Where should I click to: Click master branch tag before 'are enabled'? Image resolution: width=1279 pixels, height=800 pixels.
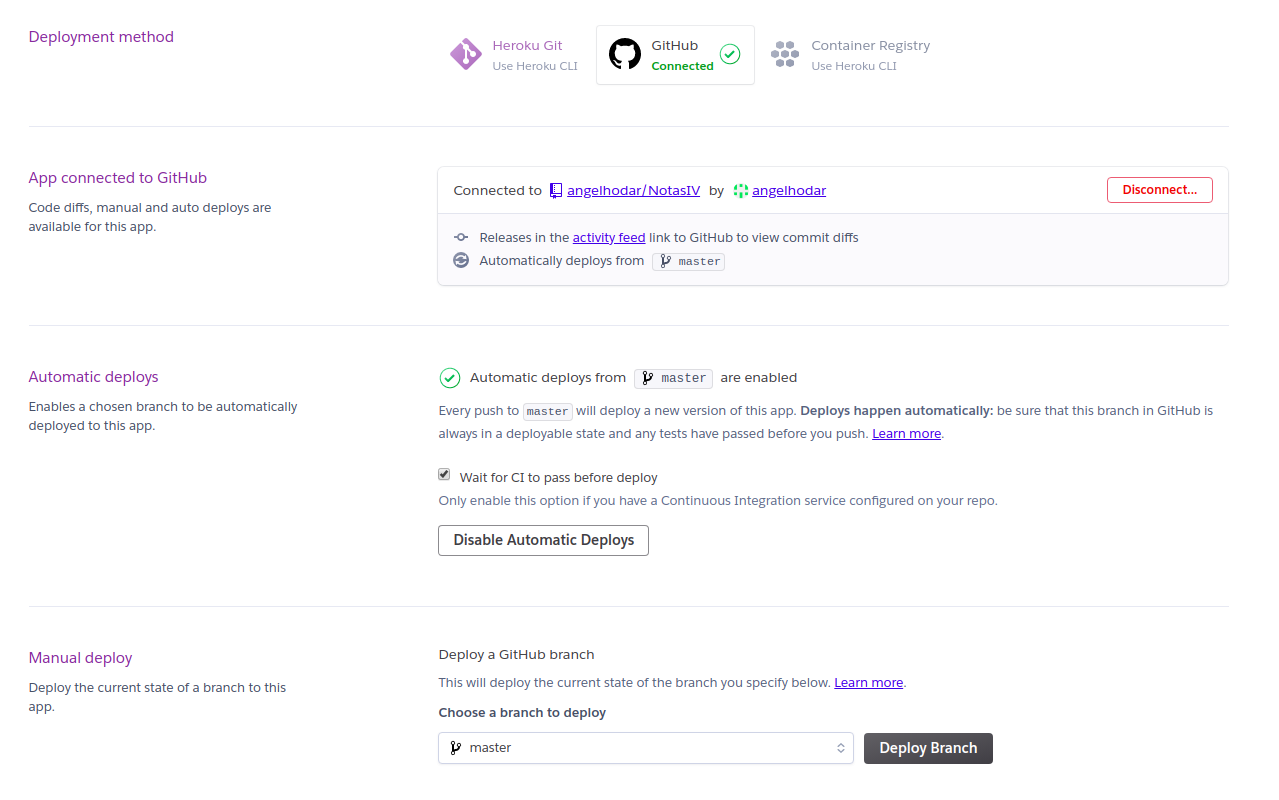(x=673, y=378)
